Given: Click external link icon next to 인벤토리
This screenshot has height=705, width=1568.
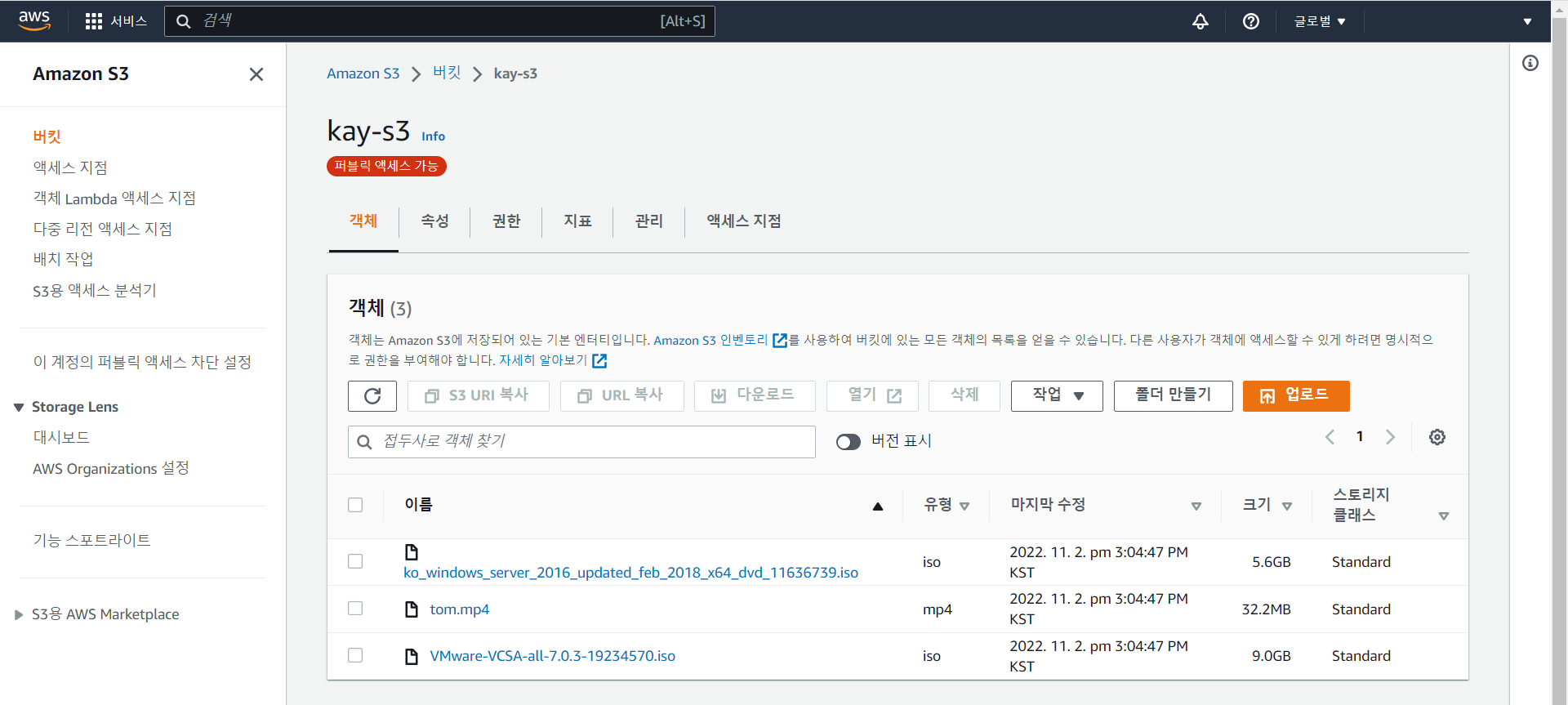Looking at the screenshot, I should click(x=780, y=341).
